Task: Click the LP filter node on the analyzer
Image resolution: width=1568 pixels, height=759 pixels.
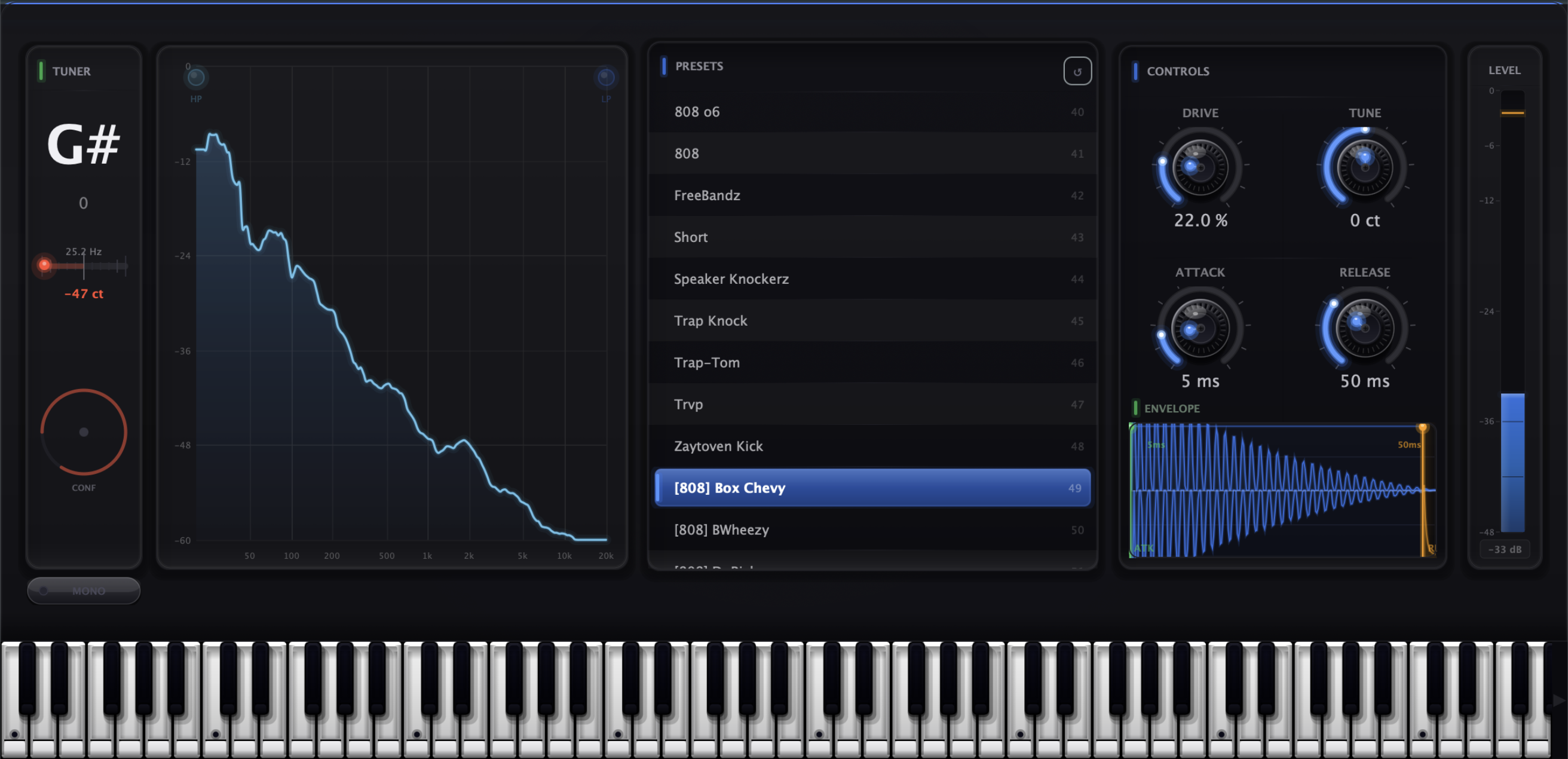Action: pyautogui.click(x=605, y=76)
